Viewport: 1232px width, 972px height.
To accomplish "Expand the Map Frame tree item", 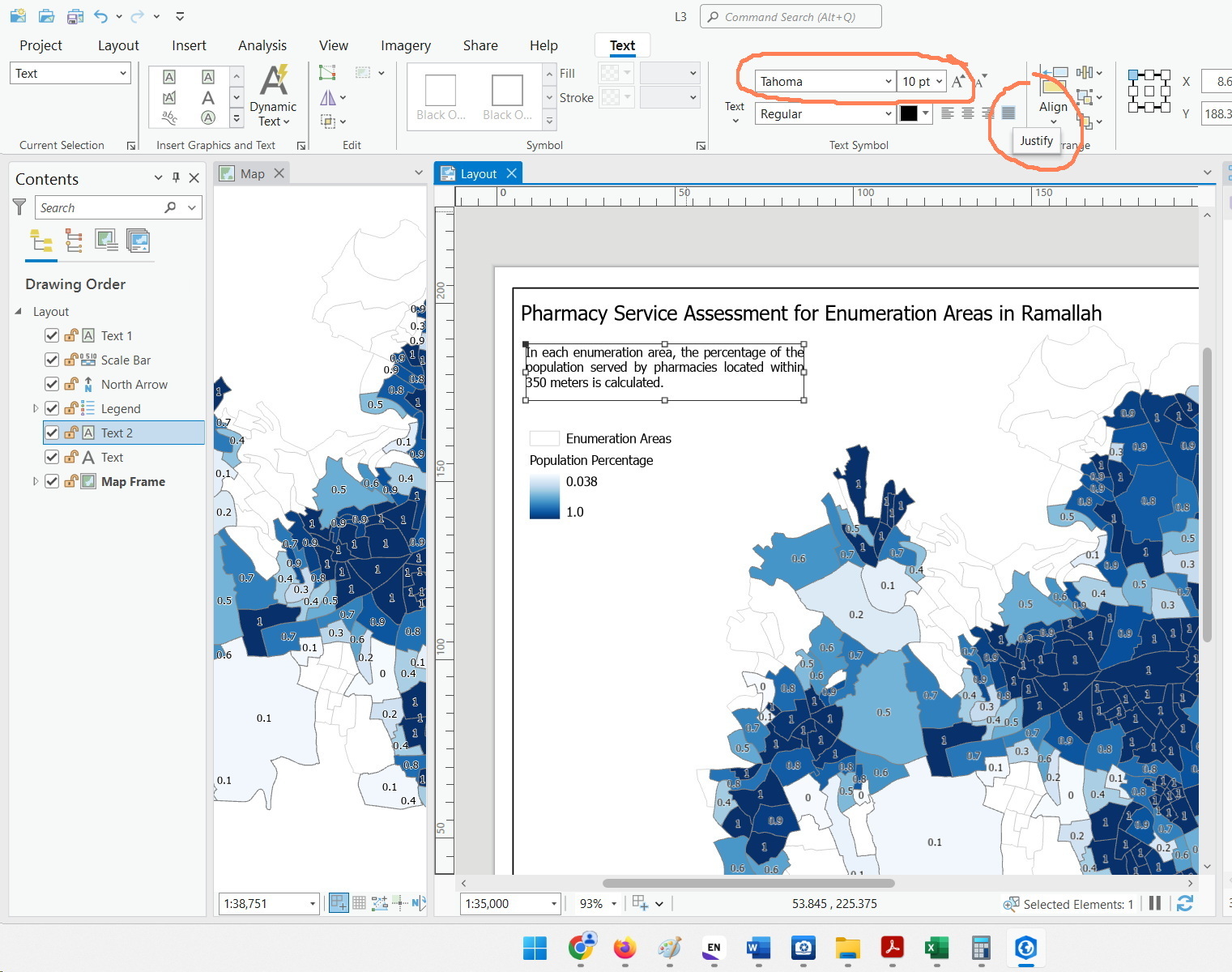I will pos(36,481).
